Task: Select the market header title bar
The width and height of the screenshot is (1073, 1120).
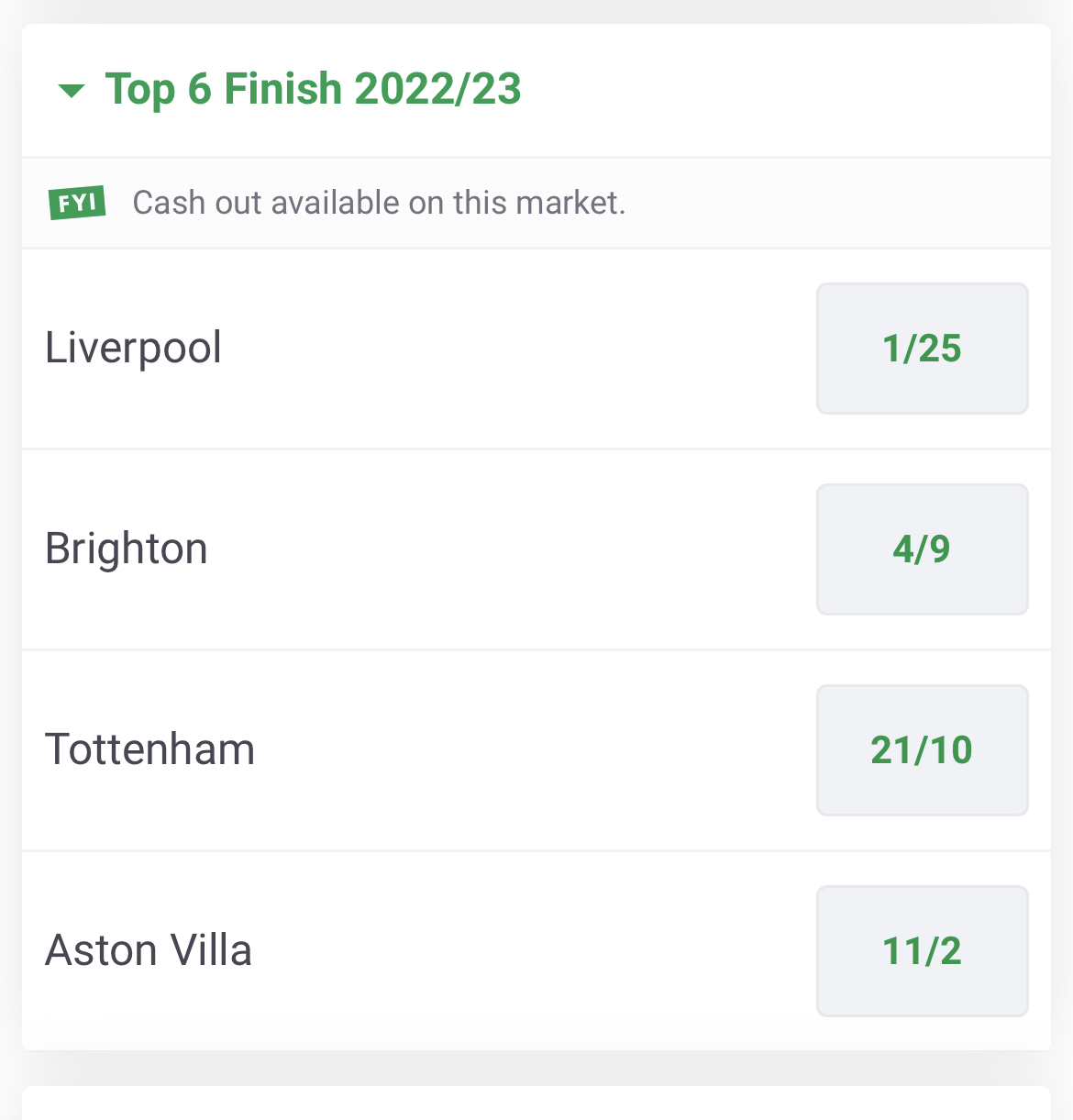Action: pos(536,90)
